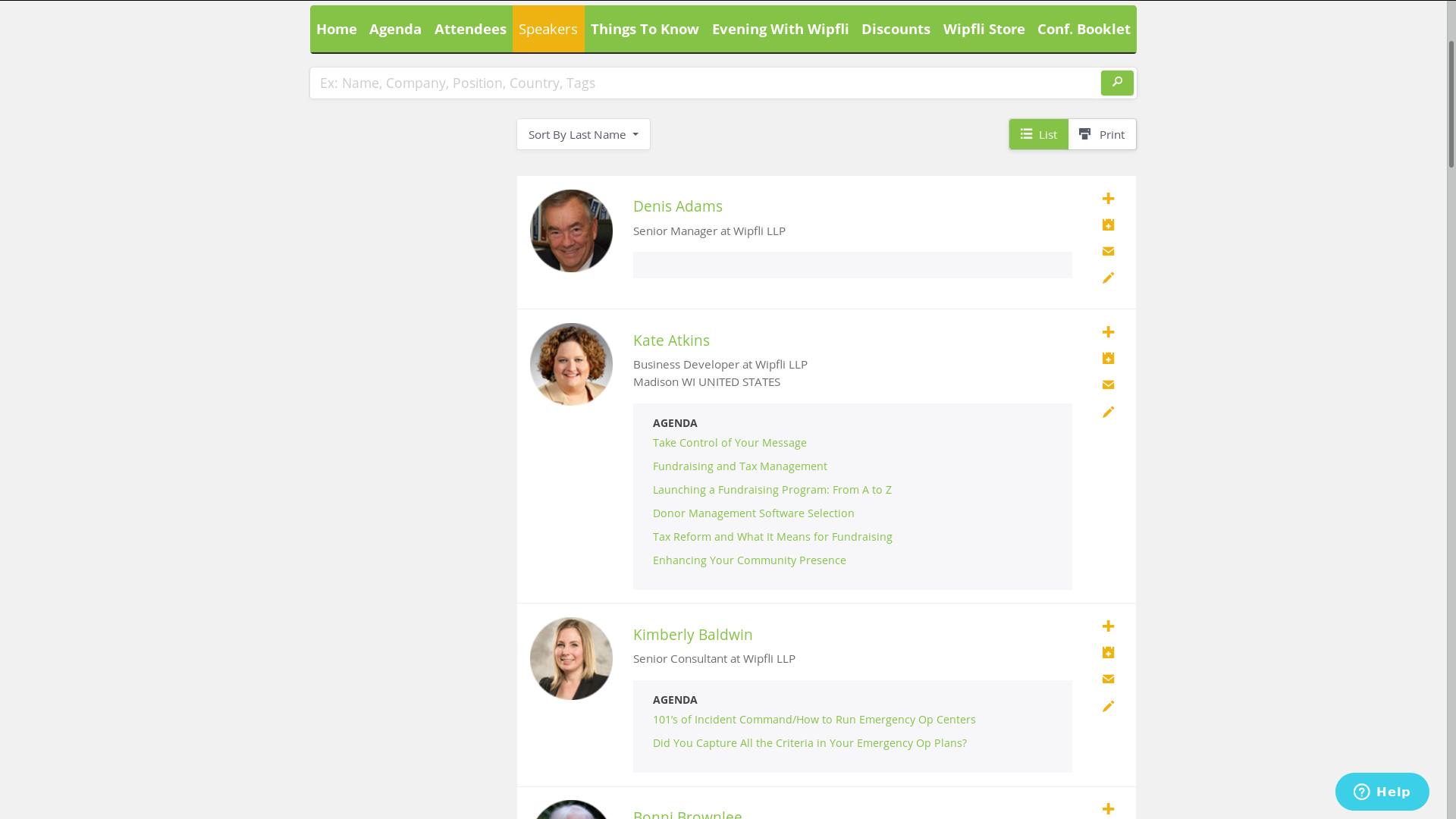This screenshot has height=819, width=1456.
Task: Open Wipfli Store tab
Action: pyautogui.click(x=984, y=29)
